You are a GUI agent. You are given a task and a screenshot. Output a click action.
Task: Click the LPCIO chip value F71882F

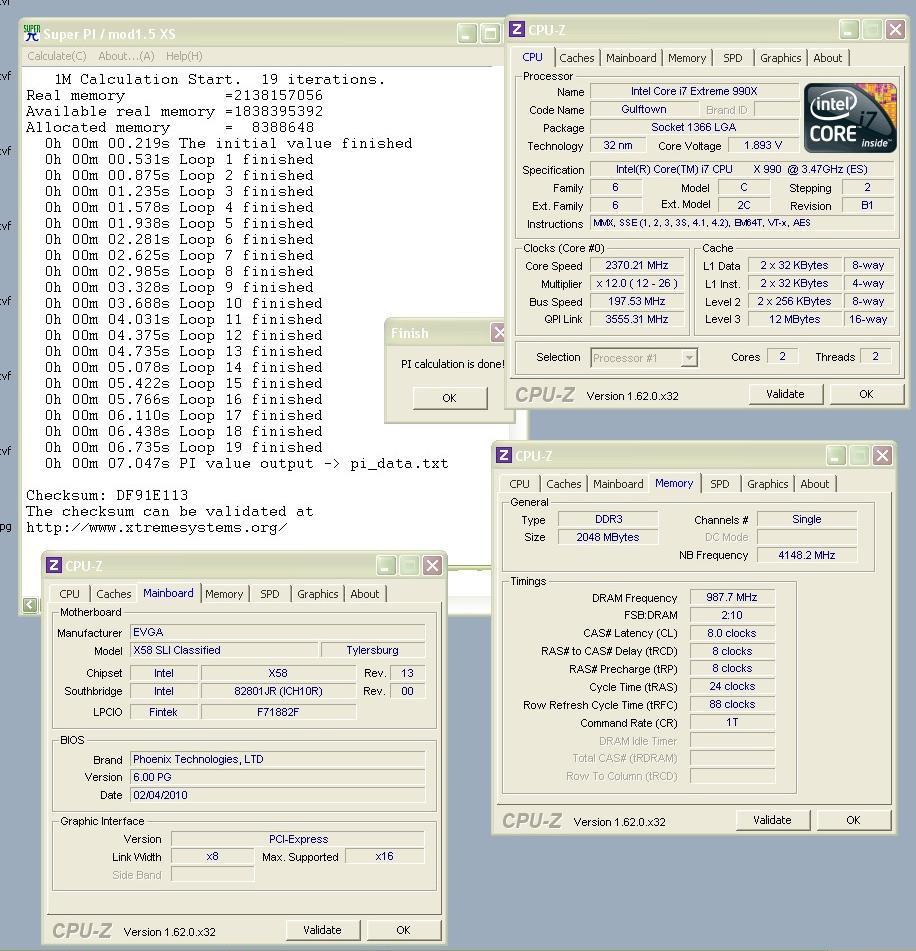(x=278, y=712)
